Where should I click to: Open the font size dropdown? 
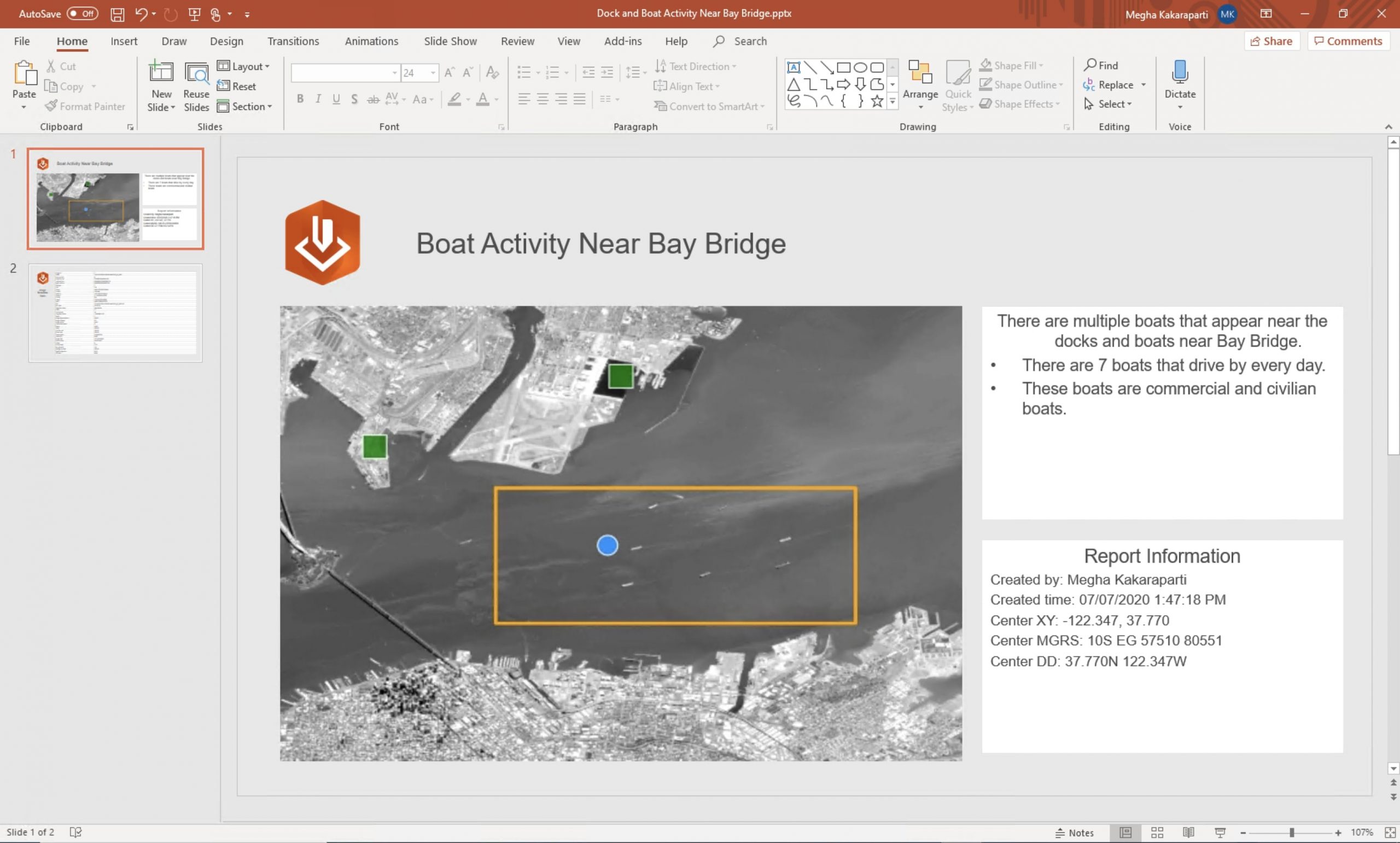(433, 73)
